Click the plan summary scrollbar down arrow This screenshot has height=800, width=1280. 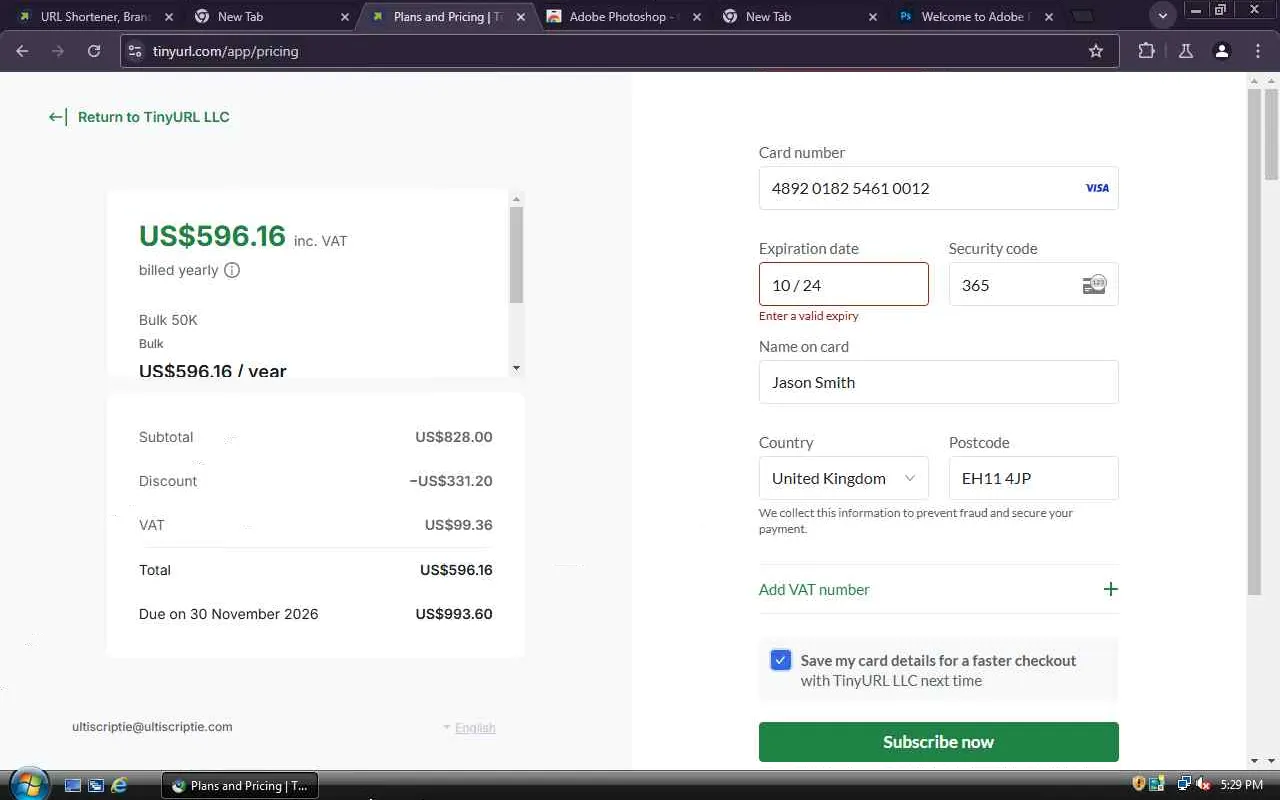coord(516,368)
